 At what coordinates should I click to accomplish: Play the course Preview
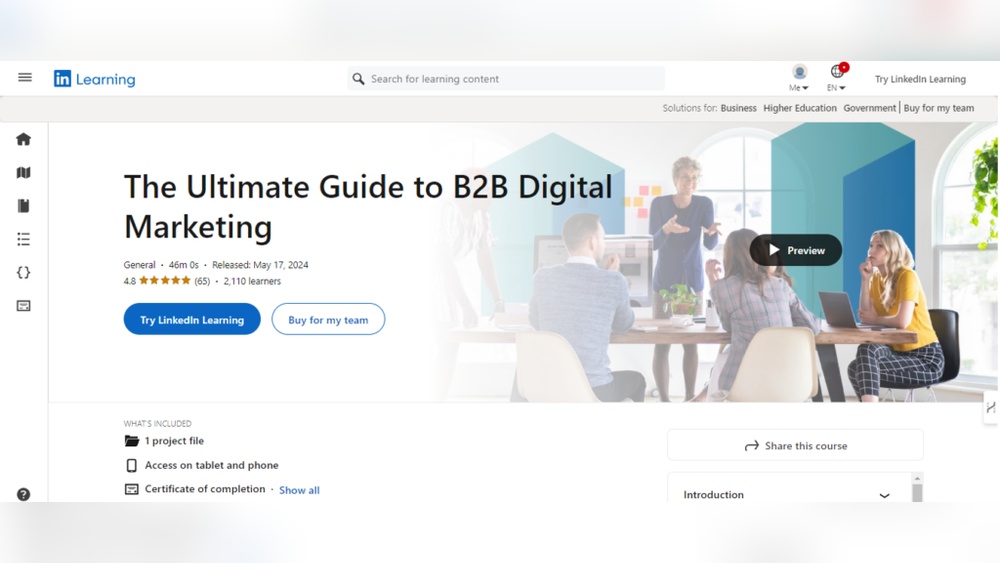point(795,250)
